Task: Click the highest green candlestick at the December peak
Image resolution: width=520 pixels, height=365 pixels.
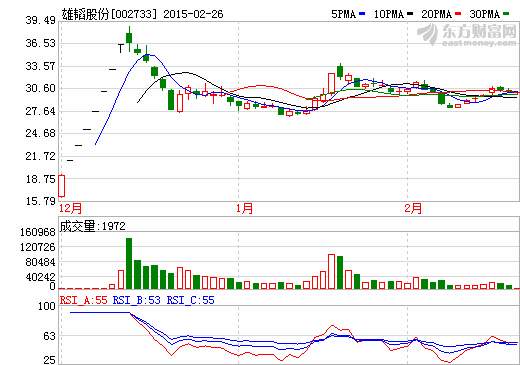Action: click(129, 38)
